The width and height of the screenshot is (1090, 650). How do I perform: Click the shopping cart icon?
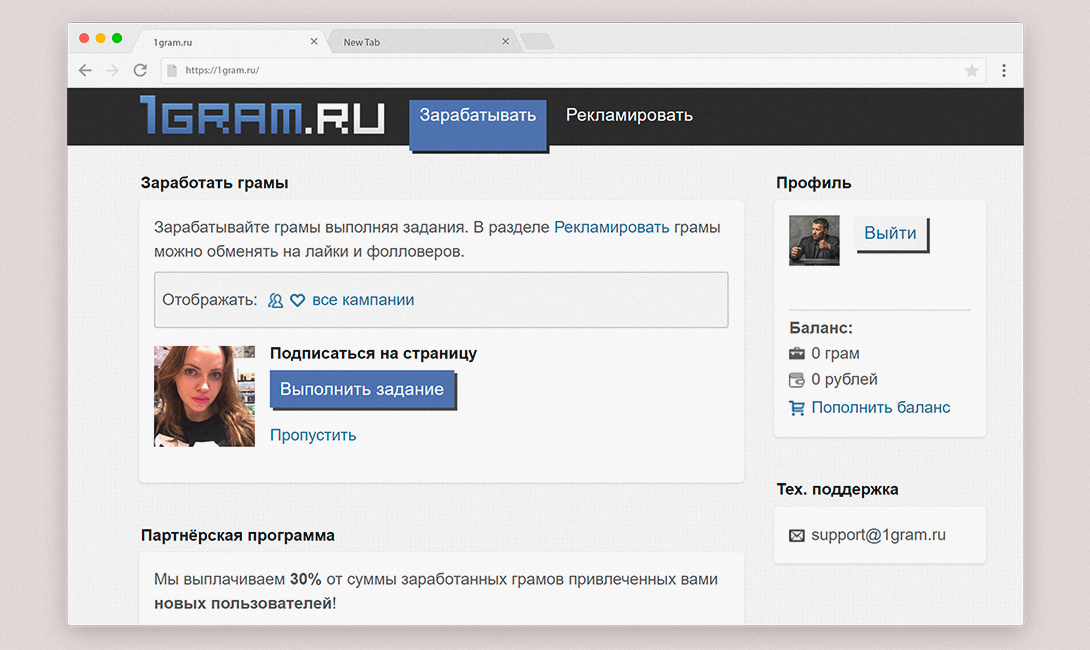[797, 408]
